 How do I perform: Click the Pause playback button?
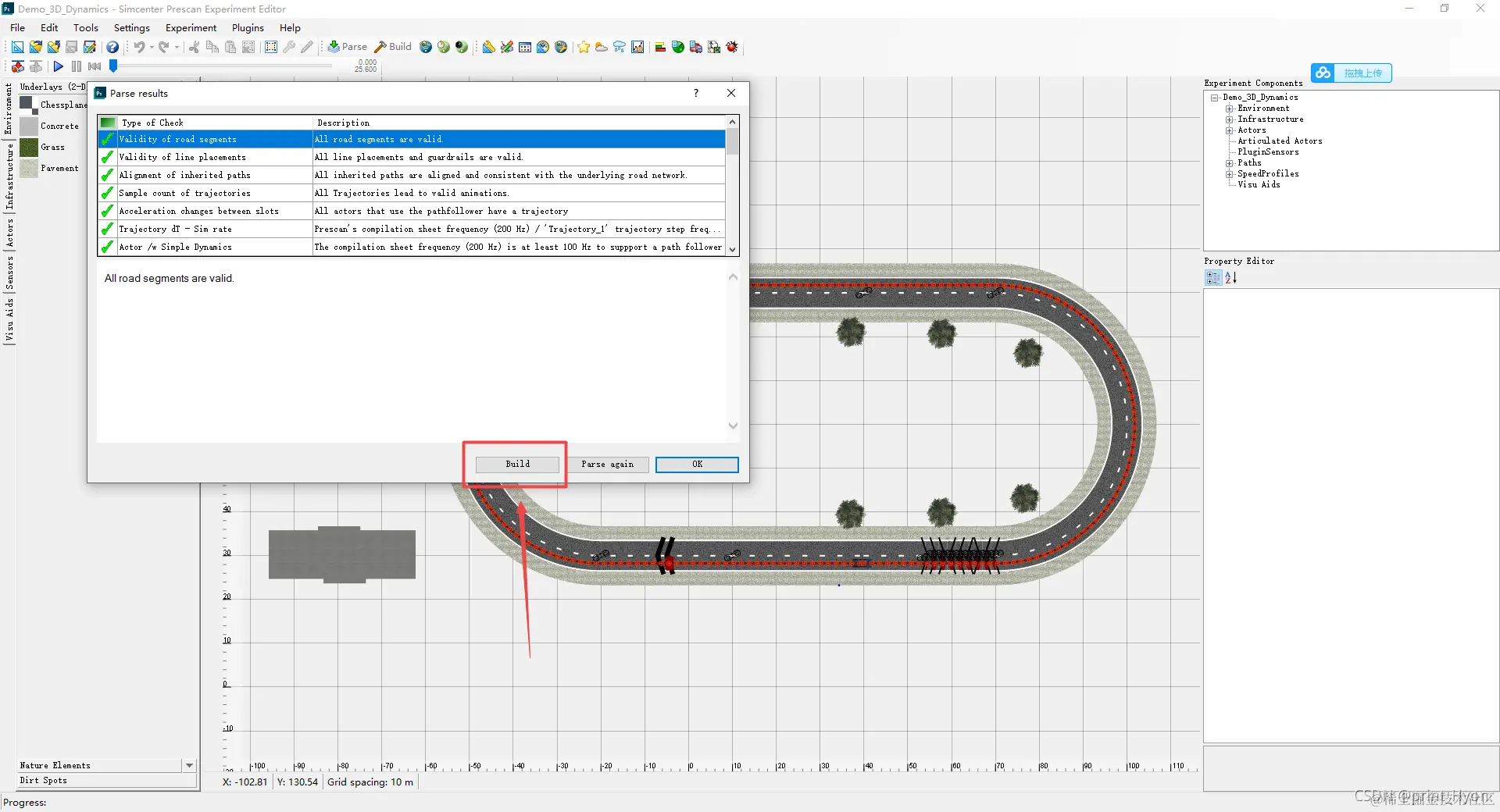point(77,66)
